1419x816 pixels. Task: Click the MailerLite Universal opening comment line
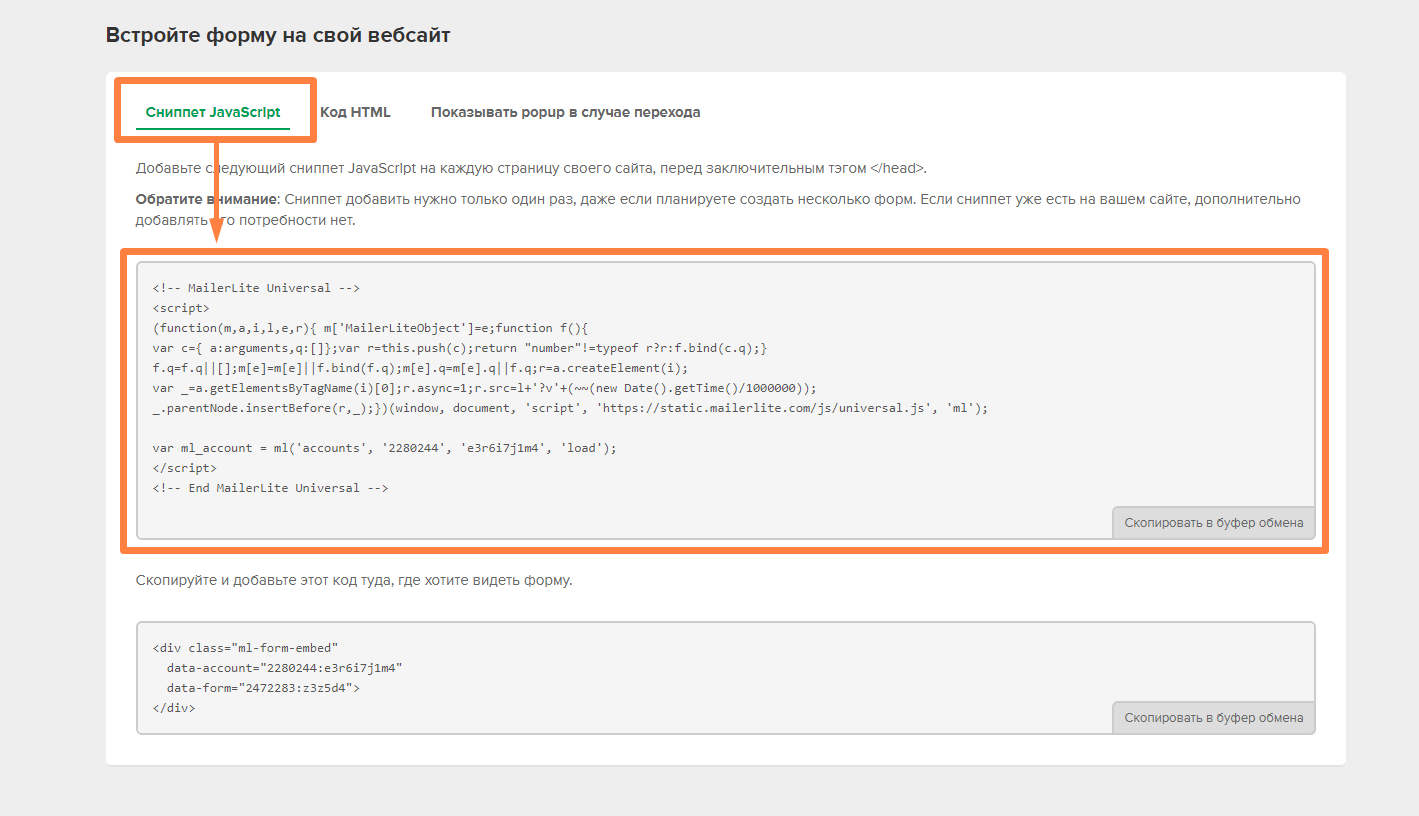click(256, 288)
